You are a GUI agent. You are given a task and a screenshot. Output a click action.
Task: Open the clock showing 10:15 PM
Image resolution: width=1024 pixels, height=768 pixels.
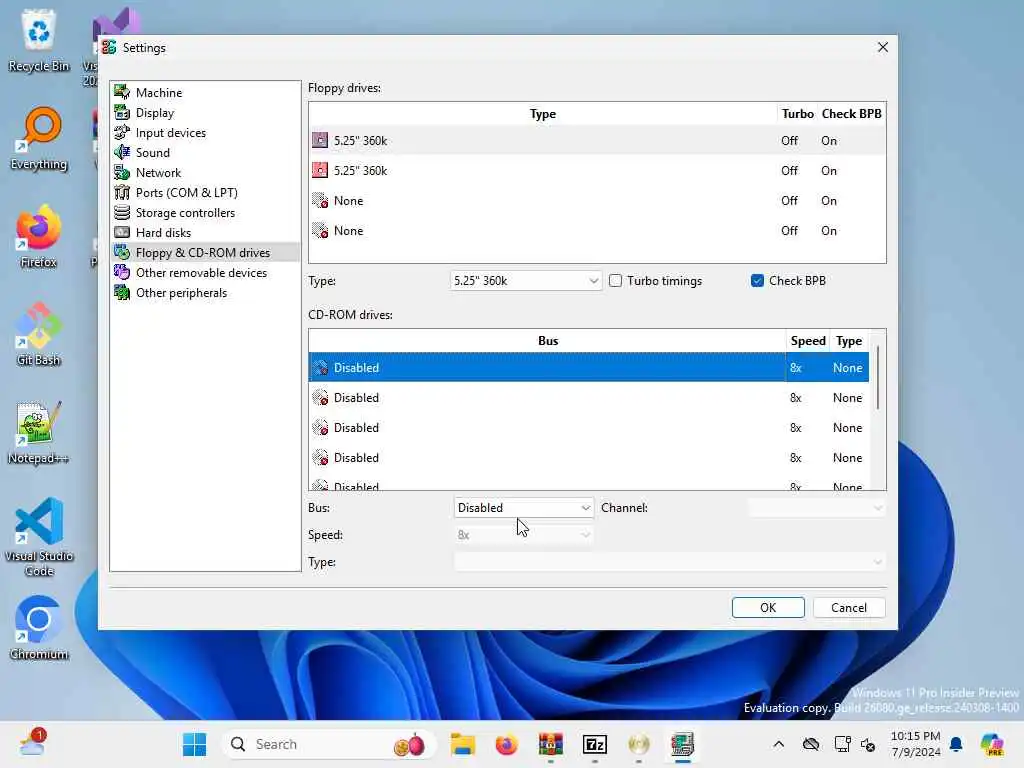coord(916,744)
